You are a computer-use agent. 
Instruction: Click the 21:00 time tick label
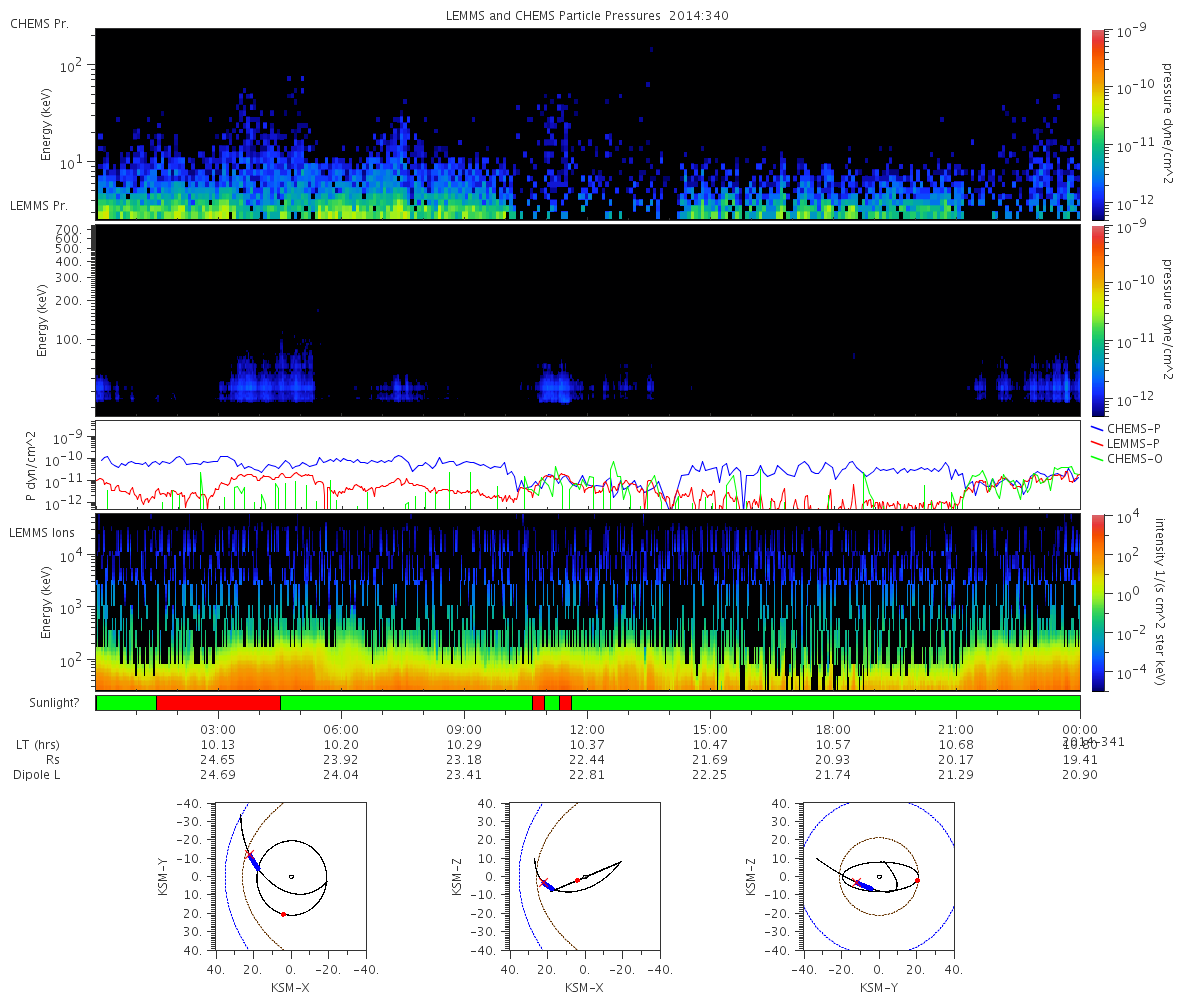[x=957, y=729]
